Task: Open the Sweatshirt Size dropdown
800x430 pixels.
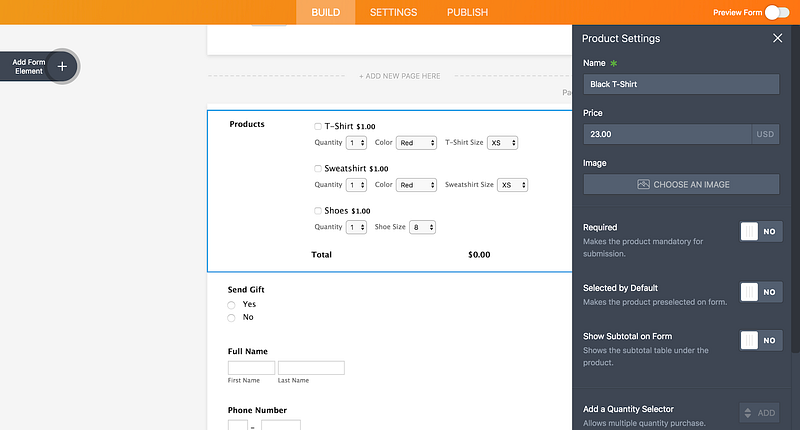Action: point(513,185)
